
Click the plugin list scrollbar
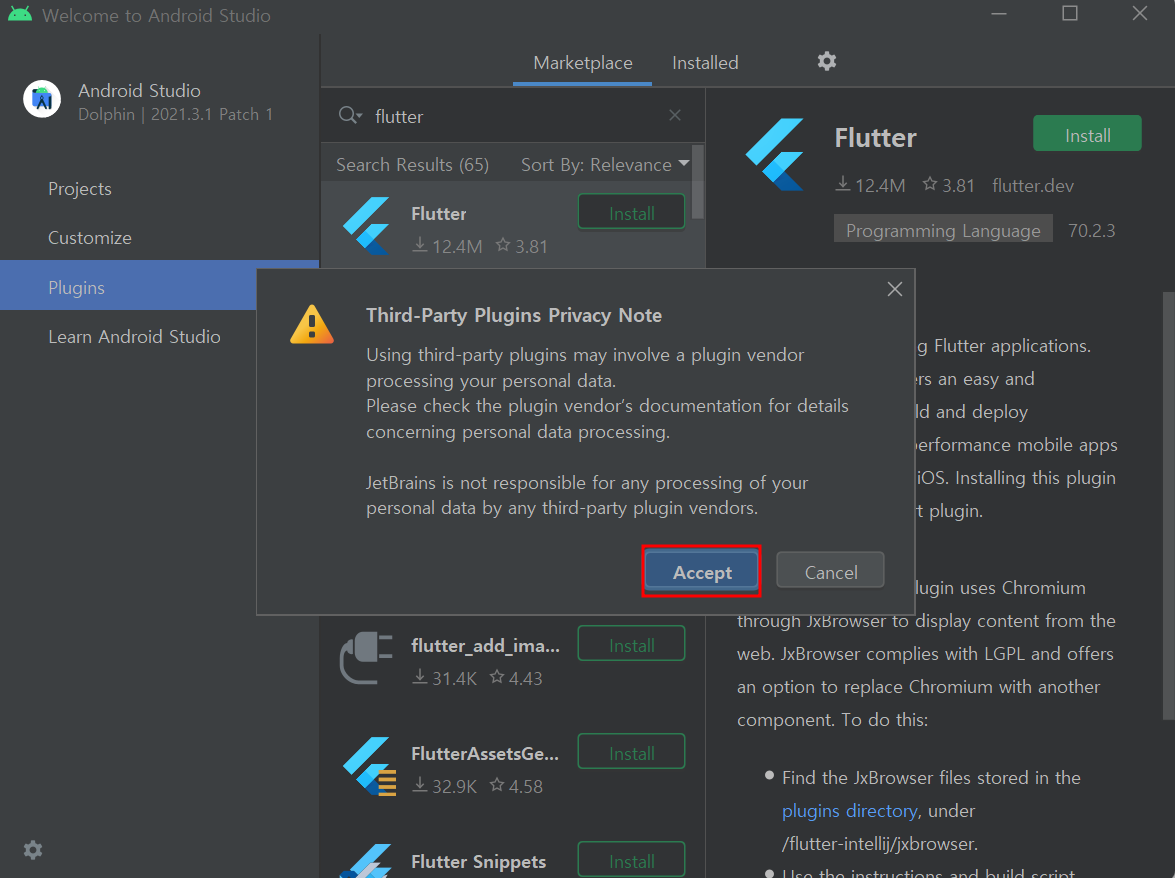(x=698, y=182)
